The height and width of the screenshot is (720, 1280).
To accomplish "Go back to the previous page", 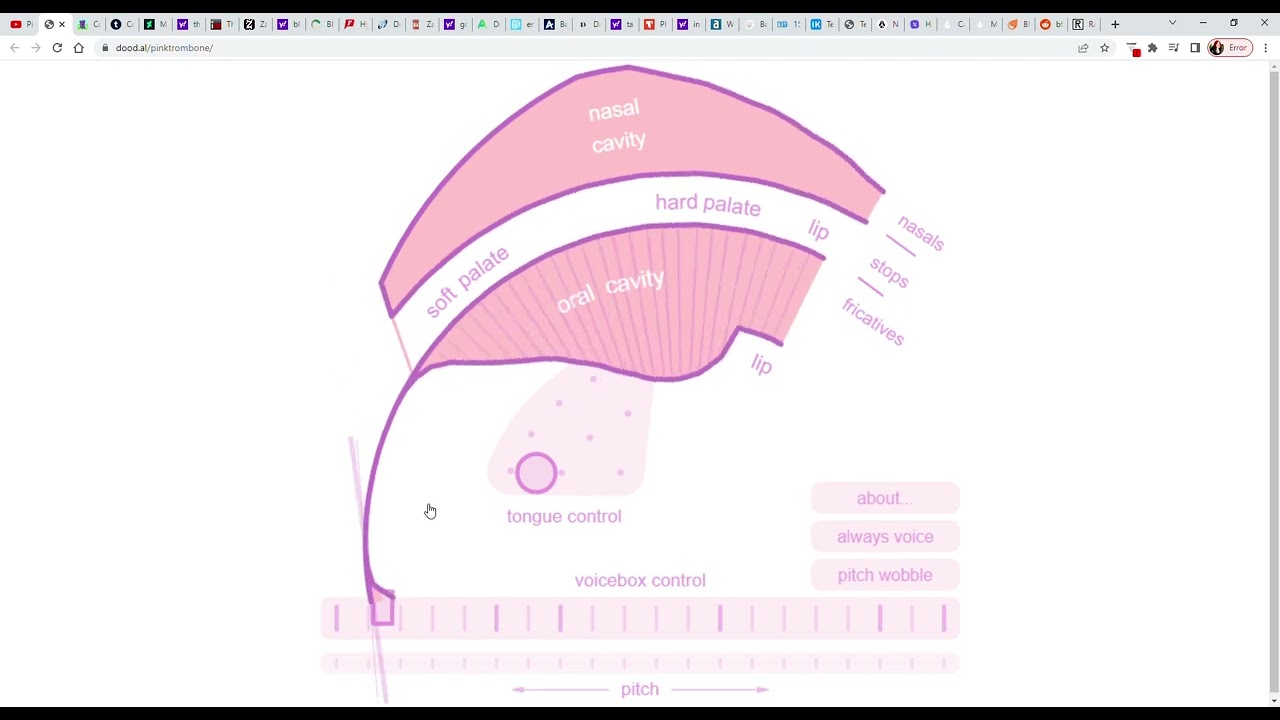I will 14,48.
